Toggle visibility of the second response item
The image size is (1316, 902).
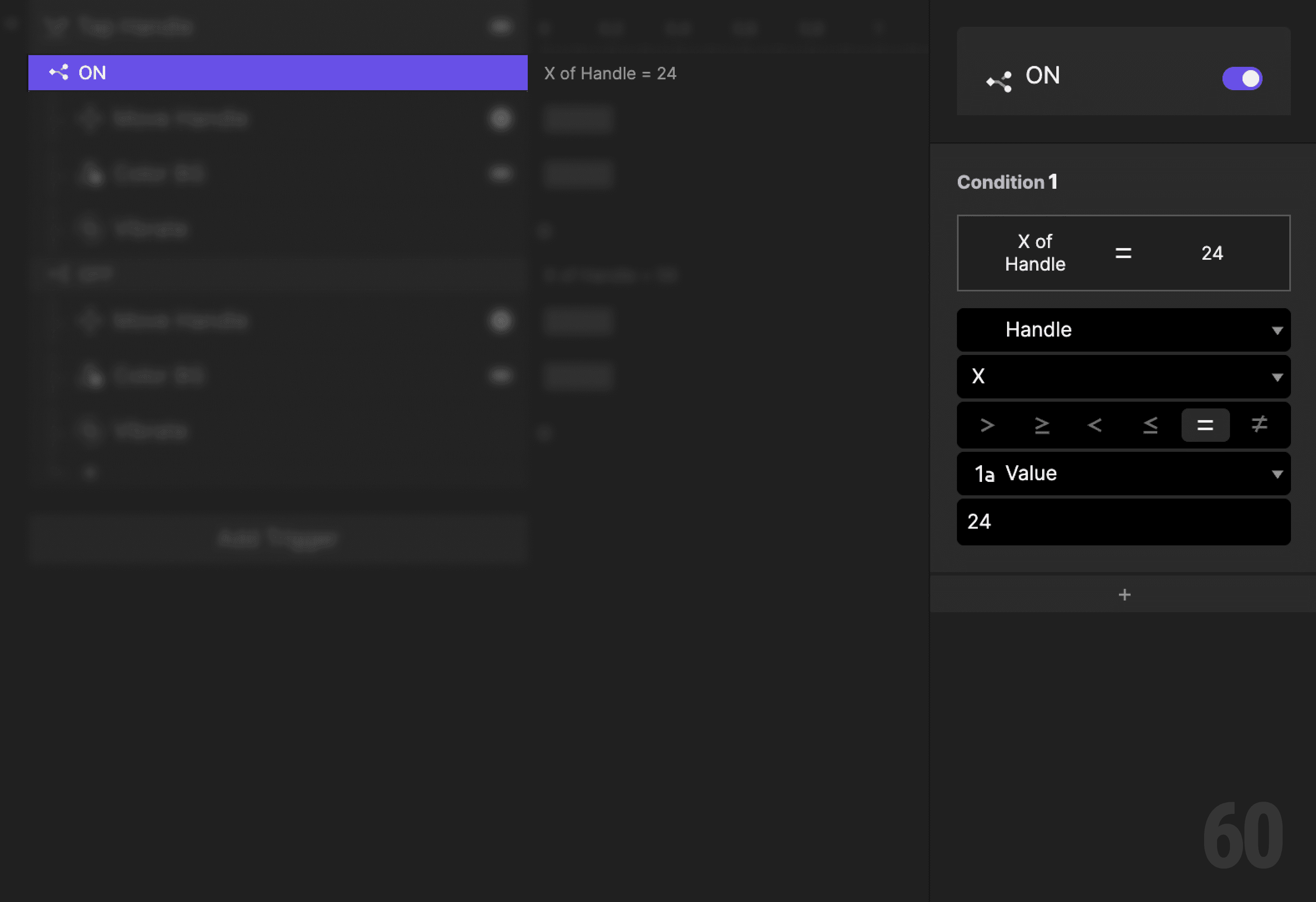(501, 173)
